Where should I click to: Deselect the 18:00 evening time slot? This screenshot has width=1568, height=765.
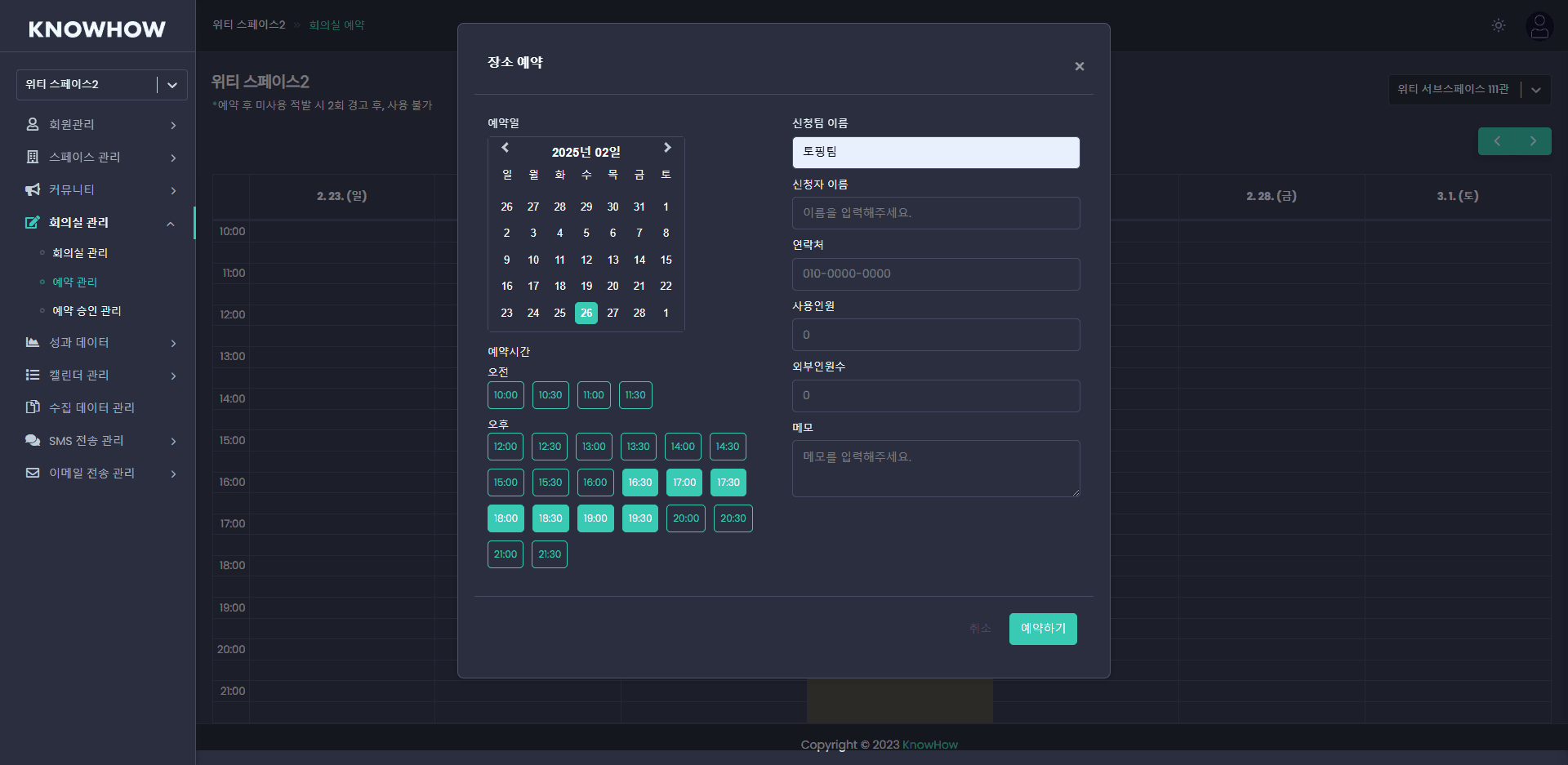click(506, 518)
